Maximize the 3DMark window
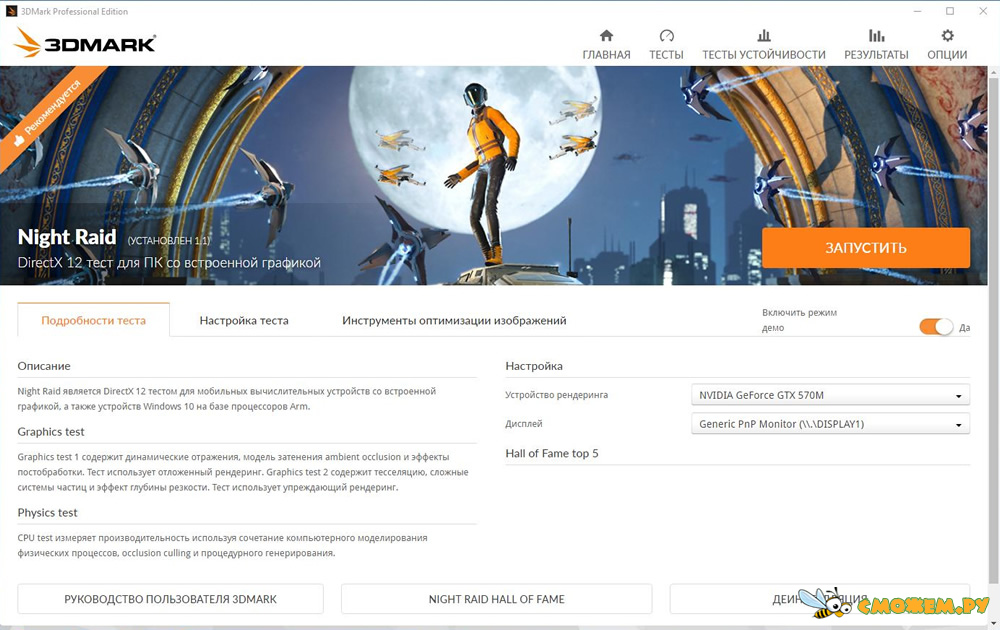Viewport: 1000px width, 630px height. (950, 11)
